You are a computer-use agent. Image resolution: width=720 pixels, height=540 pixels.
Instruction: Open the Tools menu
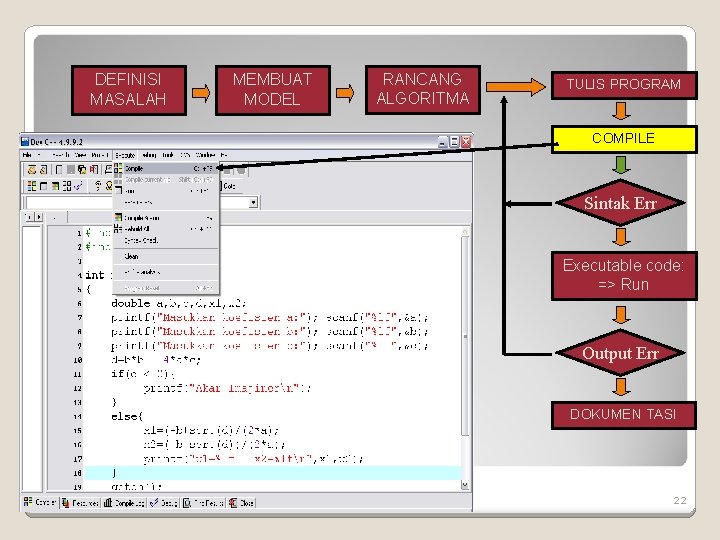[168, 155]
